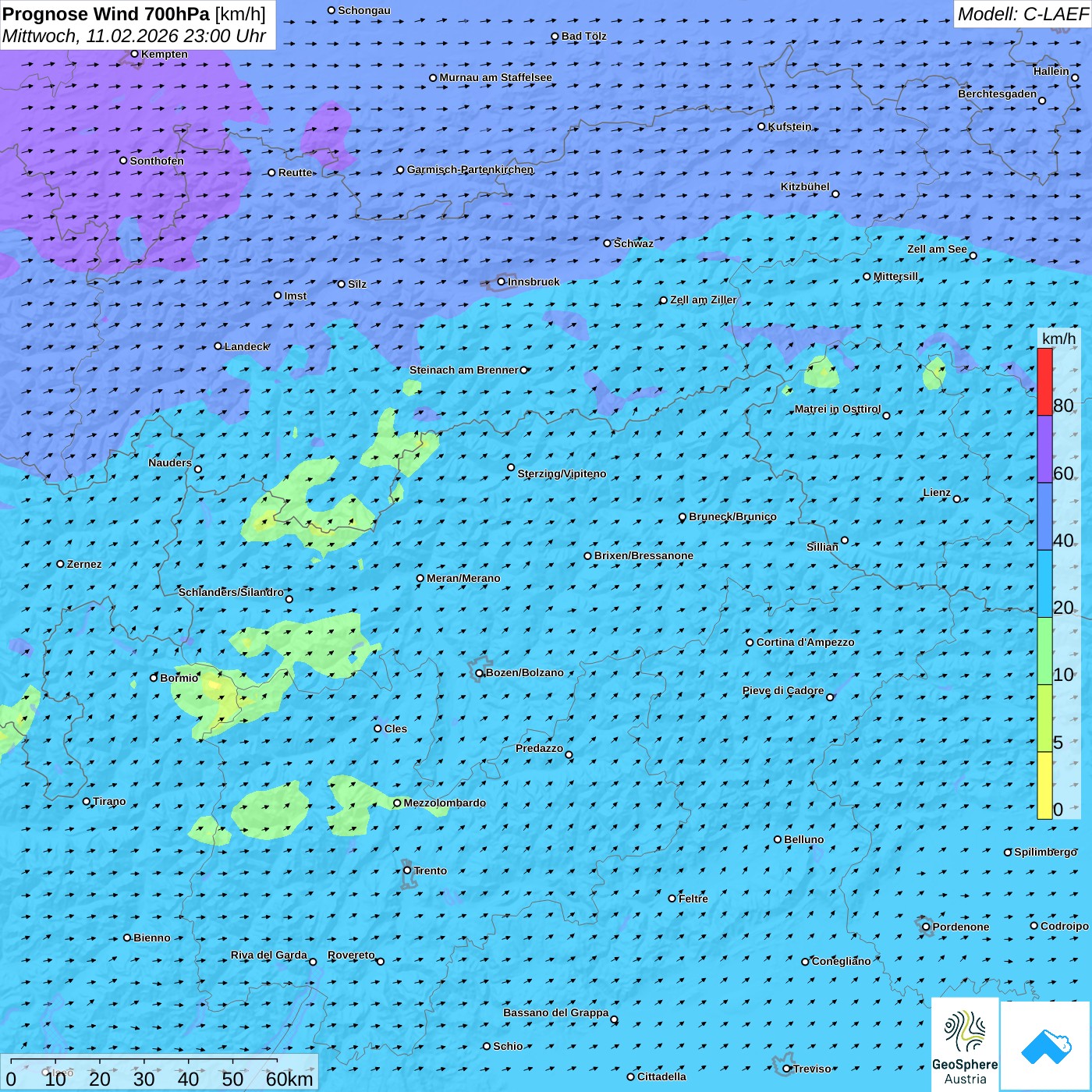Click the Sonthofen city marker
The width and height of the screenshot is (1092, 1092).
click(x=123, y=161)
